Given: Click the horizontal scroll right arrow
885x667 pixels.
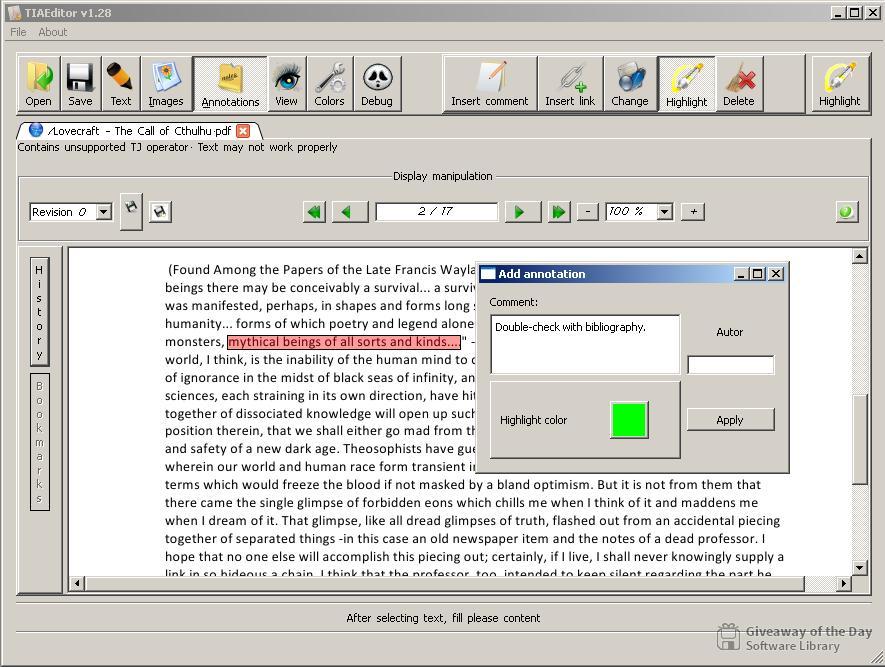Looking at the screenshot, I should click(x=843, y=583).
